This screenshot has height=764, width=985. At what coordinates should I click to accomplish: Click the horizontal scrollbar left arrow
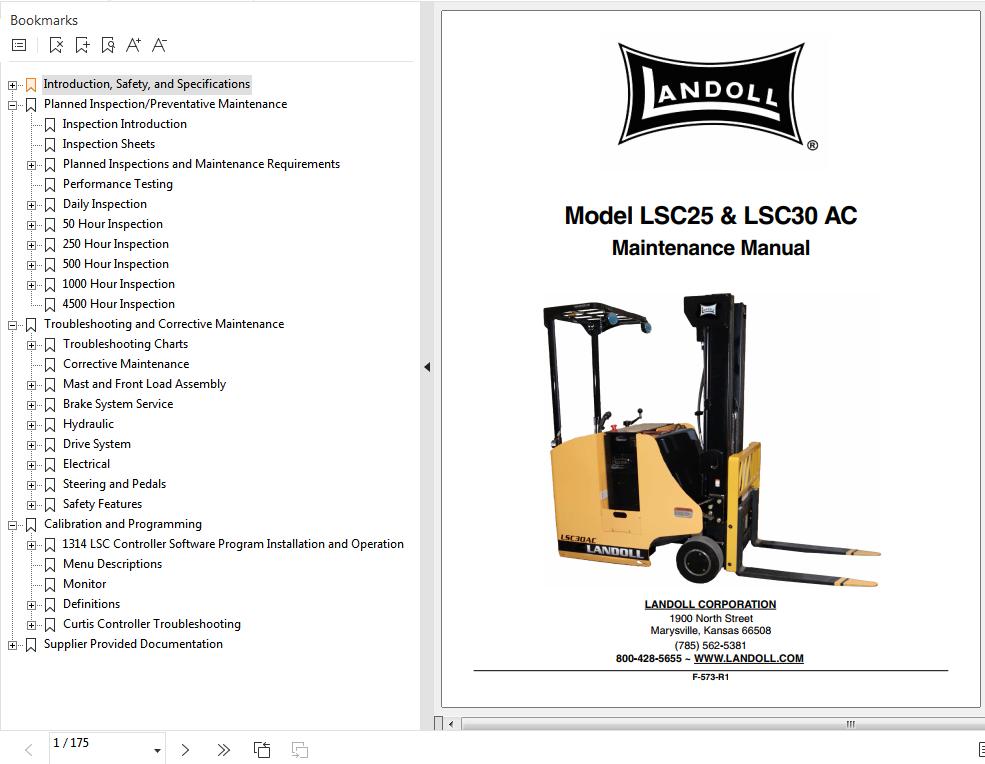(x=450, y=724)
